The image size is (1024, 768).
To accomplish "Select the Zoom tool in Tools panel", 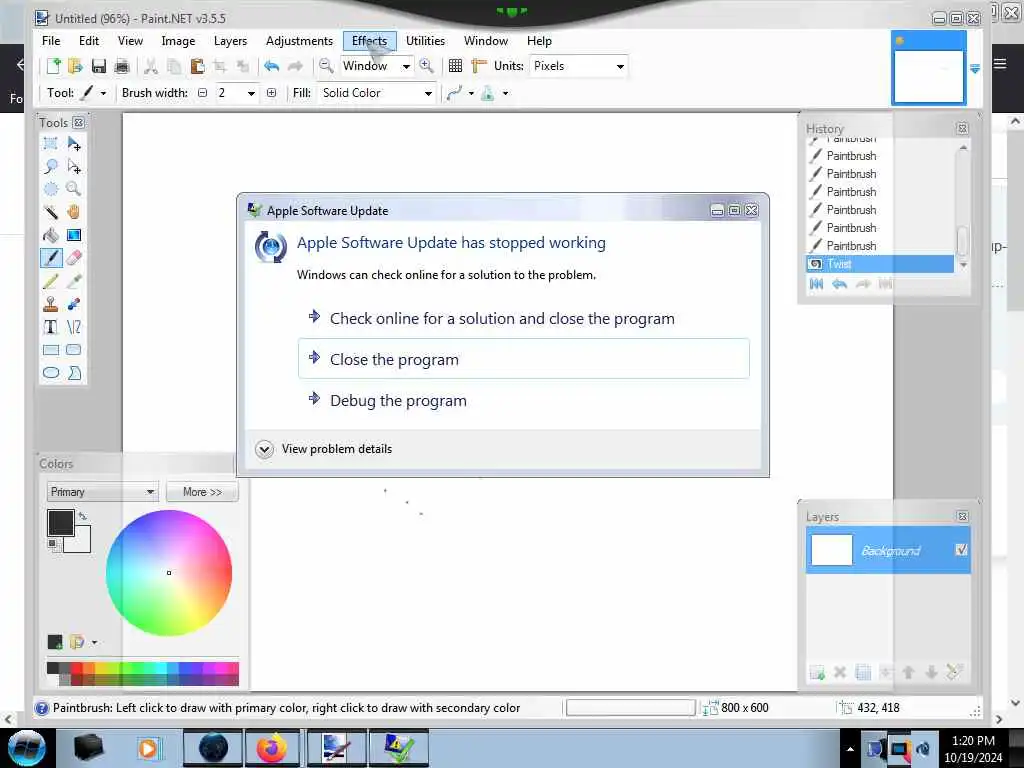I will (x=74, y=189).
